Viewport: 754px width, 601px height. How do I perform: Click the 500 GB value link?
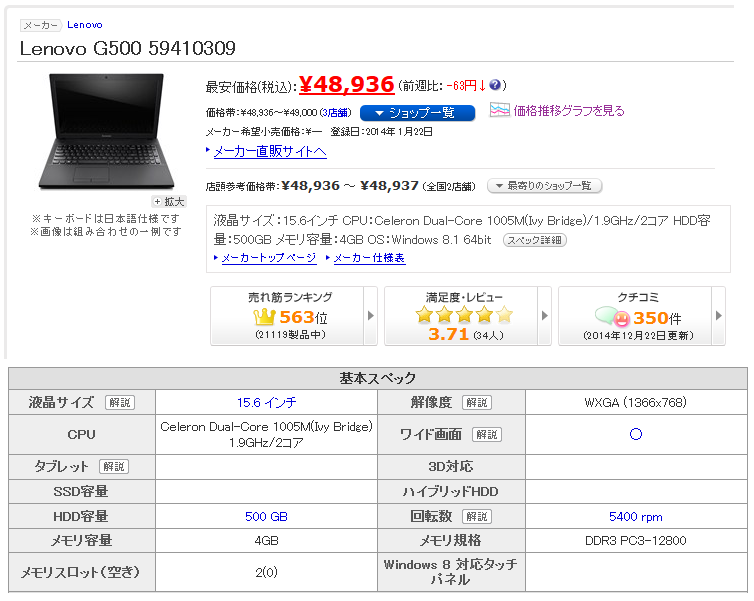coord(266,516)
